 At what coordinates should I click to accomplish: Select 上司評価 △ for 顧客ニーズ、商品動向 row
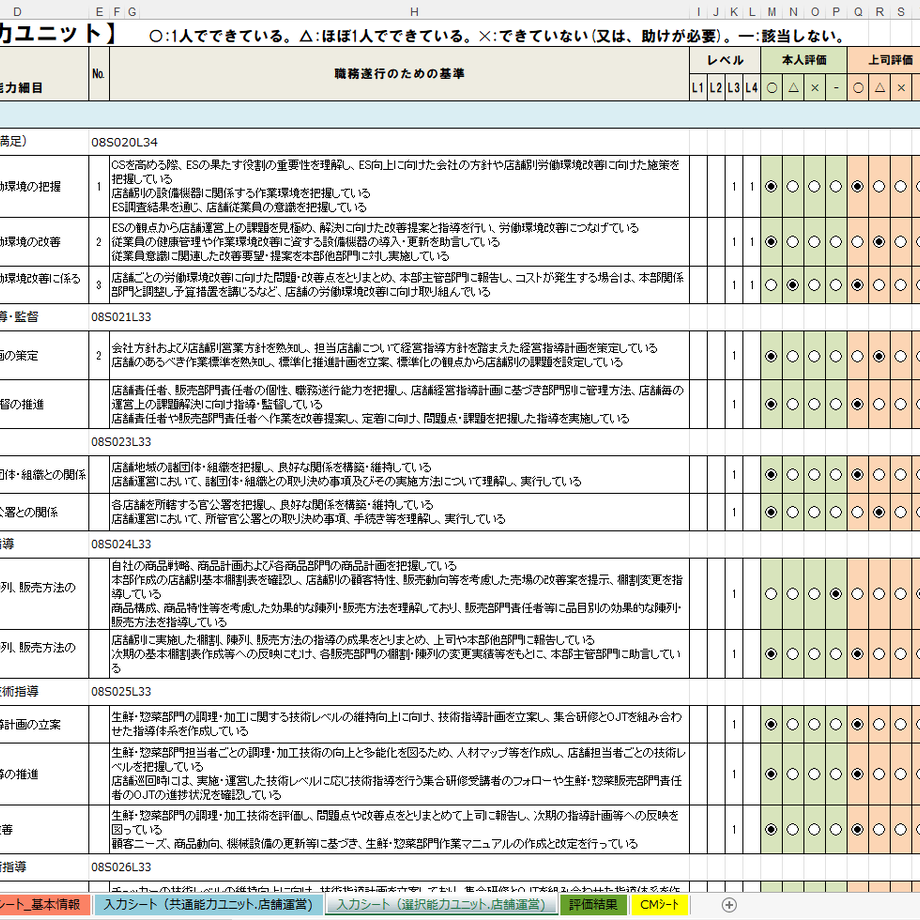[x=879, y=830]
